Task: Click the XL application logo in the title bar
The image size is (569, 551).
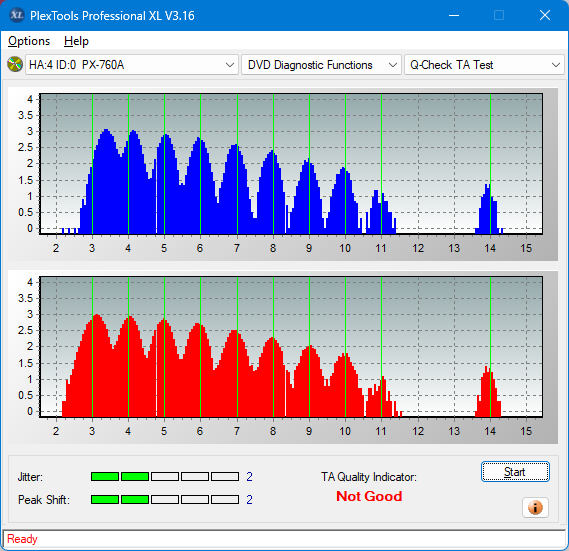Action: pyautogui.click(x=16, y=15)
